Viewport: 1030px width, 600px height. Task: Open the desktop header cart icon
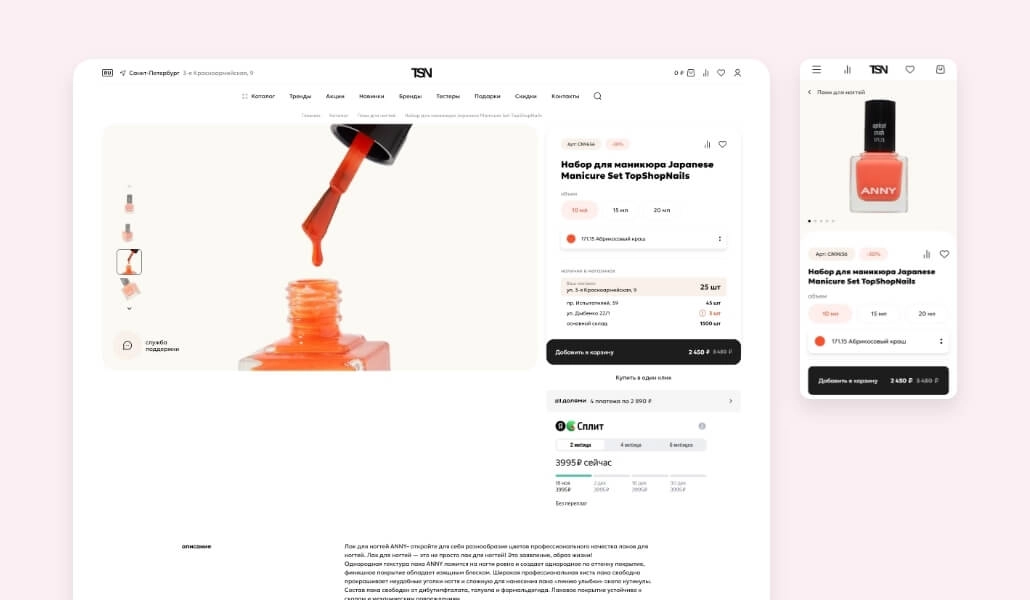(690, 73)
